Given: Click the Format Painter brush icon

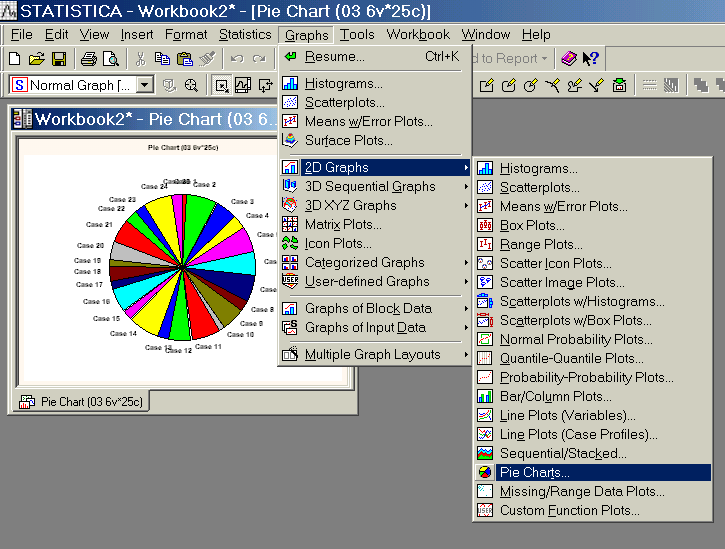Looking at the screenshot, I should pos(207,59).
